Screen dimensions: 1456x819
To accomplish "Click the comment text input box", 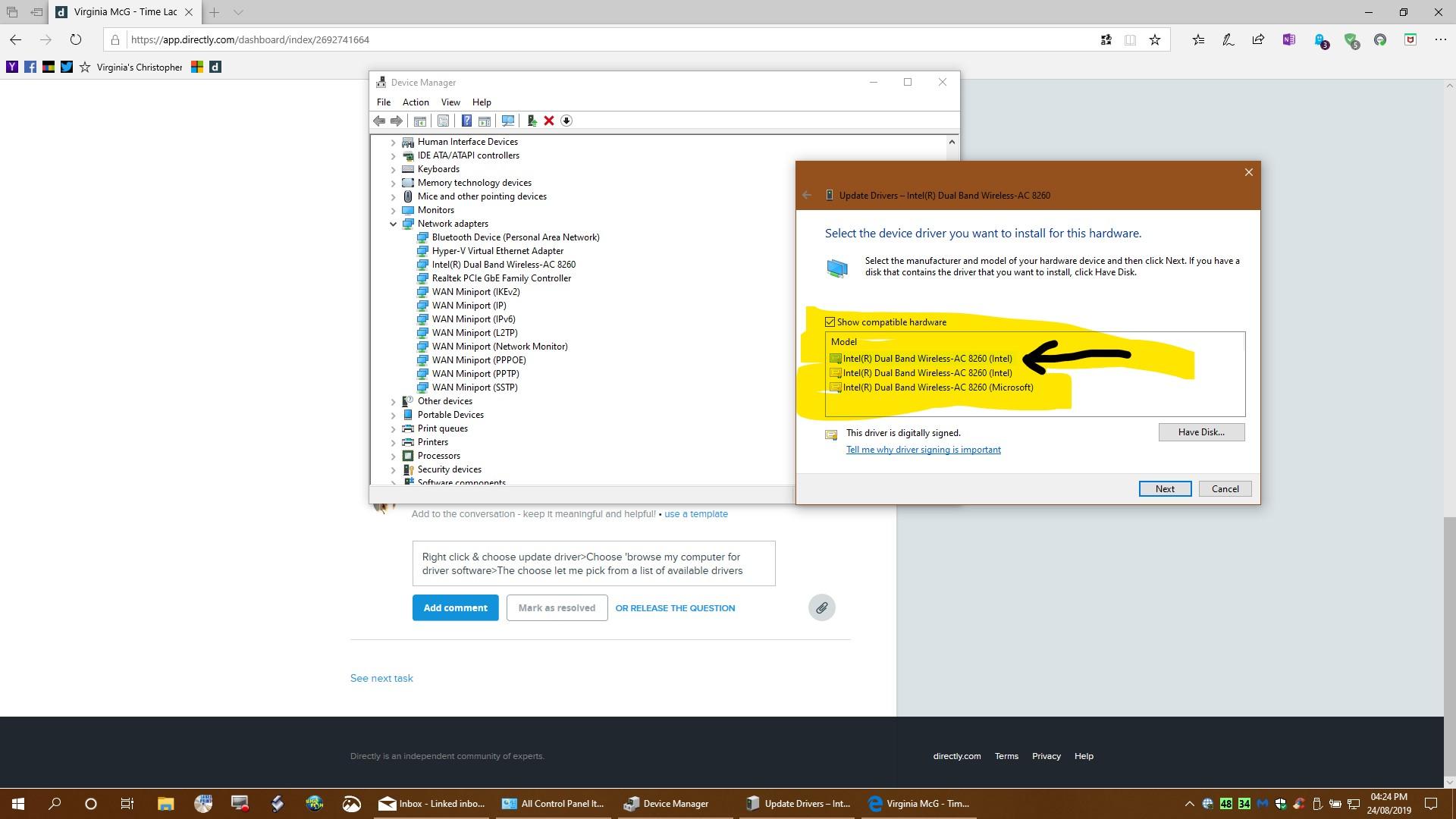I will click(594, 563).
